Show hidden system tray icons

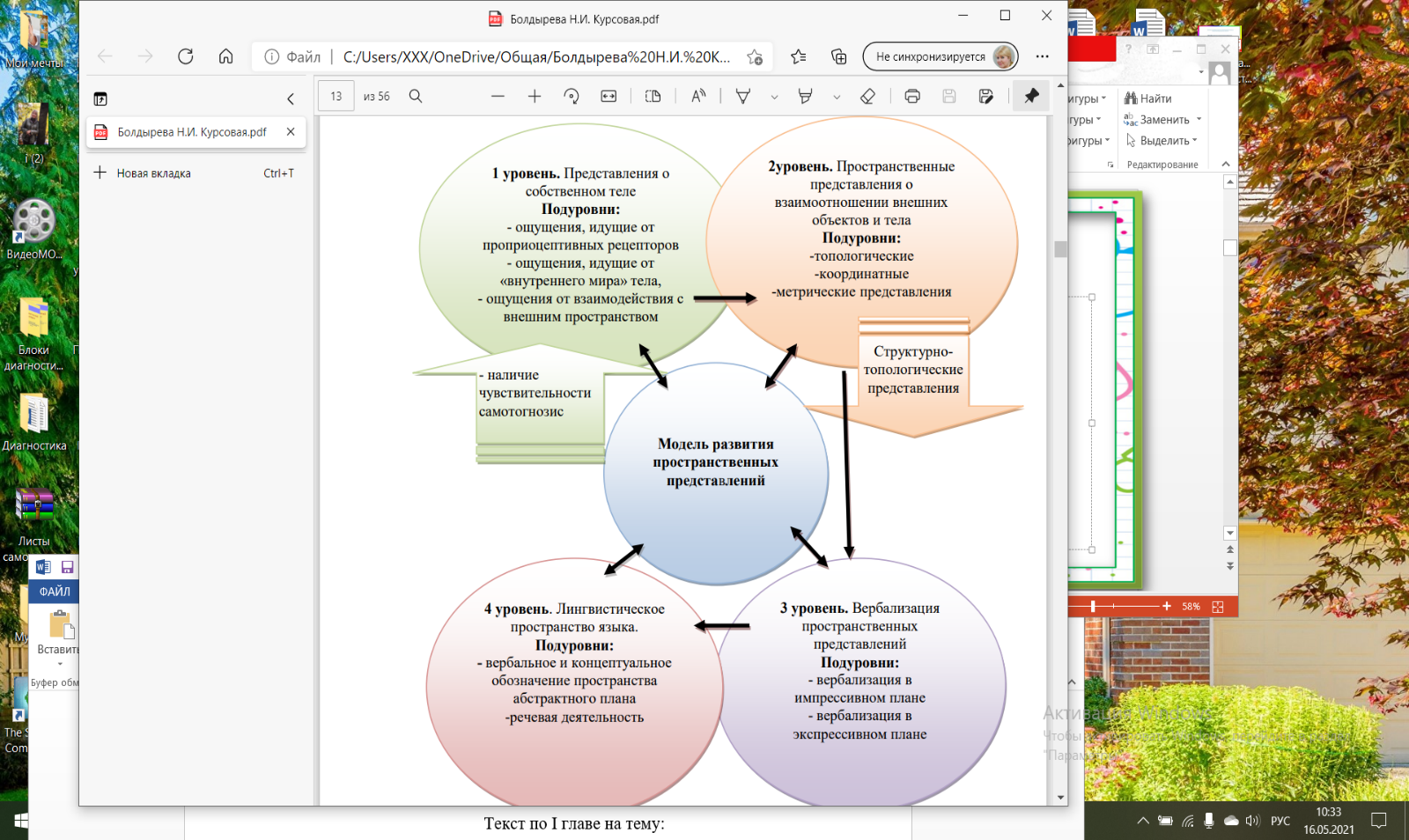coord(1143,821)
